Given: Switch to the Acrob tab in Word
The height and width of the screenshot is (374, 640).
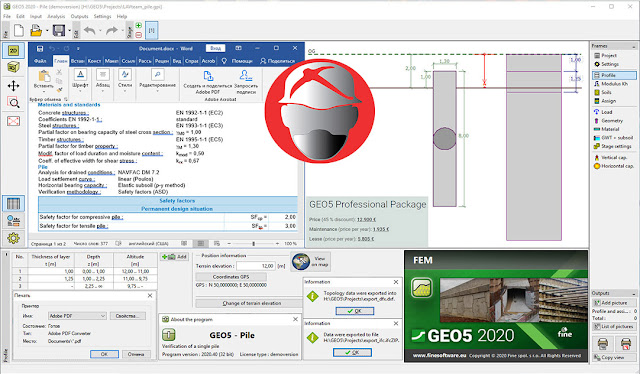Looking at the screenshot, I should click(208, 61).
